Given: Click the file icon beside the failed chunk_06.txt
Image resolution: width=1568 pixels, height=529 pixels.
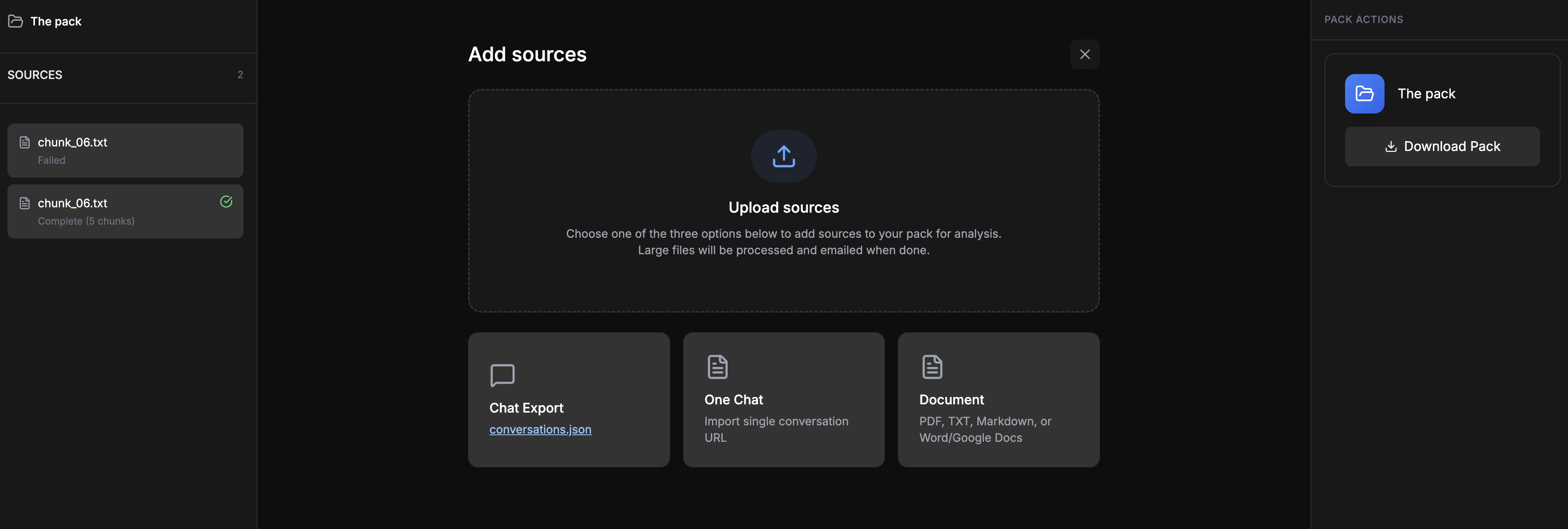Looking at the screenshot, I should 24,142.
